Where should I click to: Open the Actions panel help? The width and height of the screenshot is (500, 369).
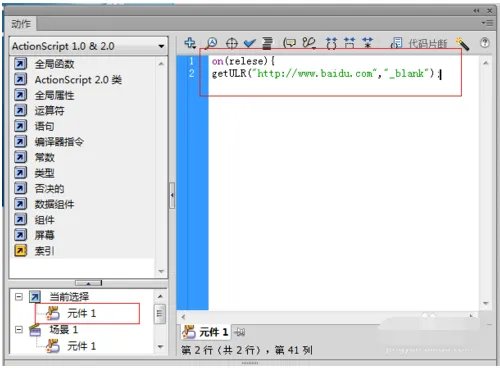click(485, 43)
